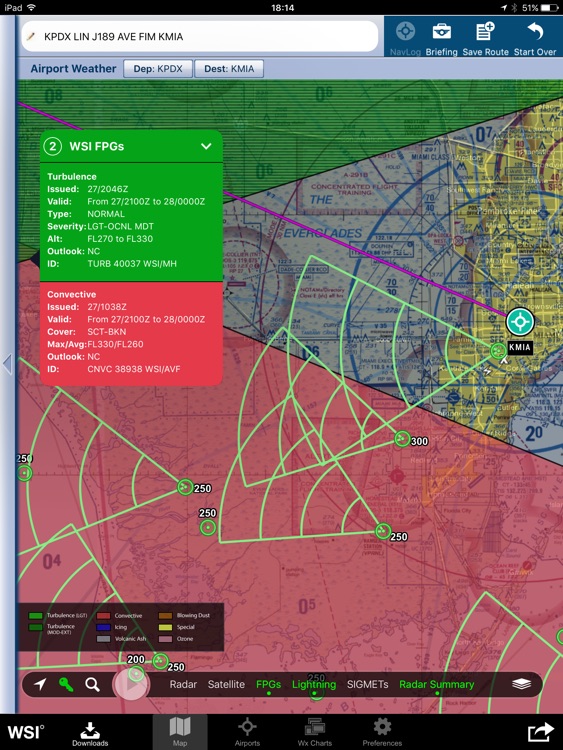This screenshot has height=750, width=563.
Task: Expand the left side panel arrow
Action: (x=7, y=364)
